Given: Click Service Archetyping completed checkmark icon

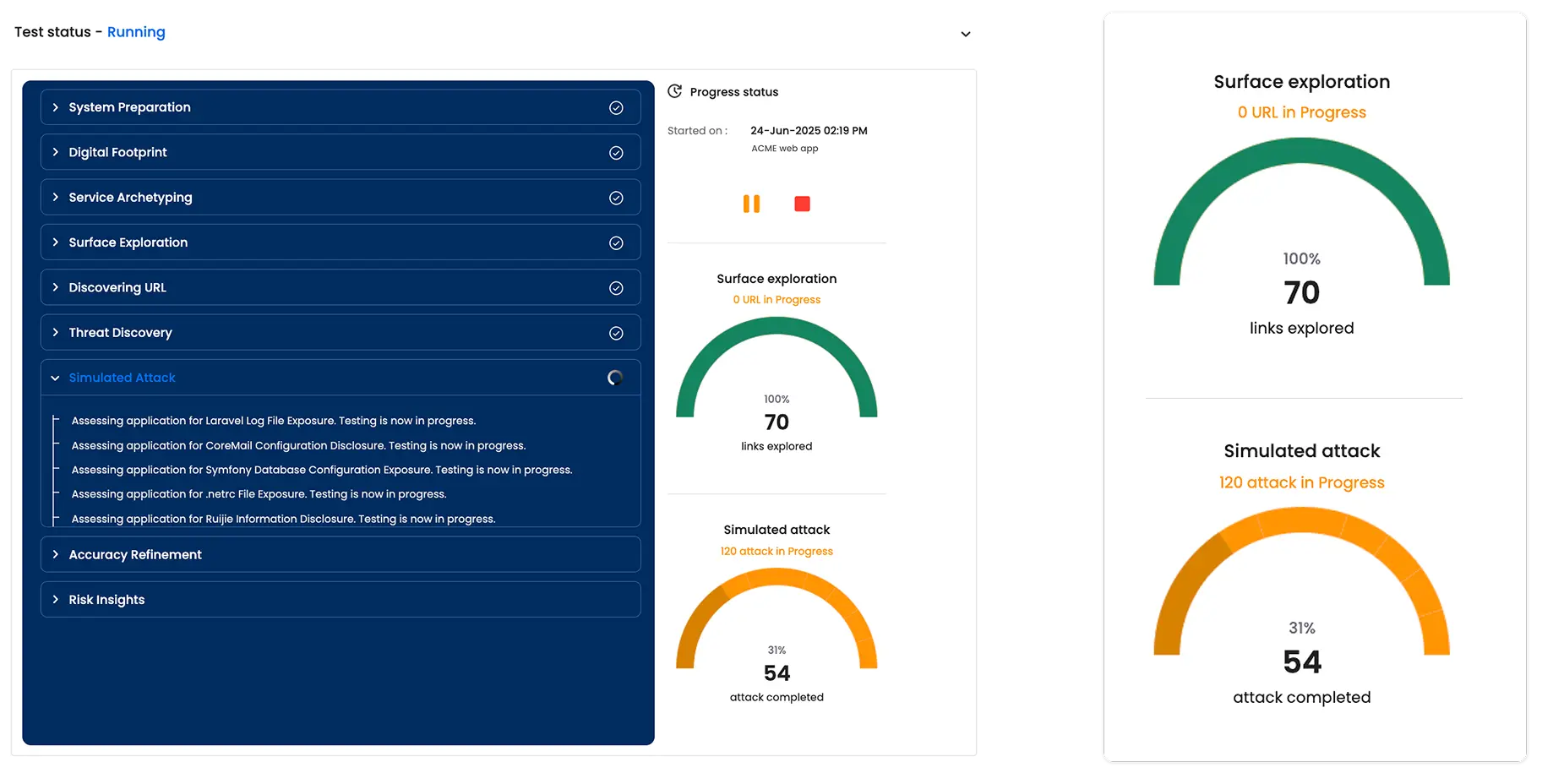Looking at the screenshot, I should (x=616, y=198).
